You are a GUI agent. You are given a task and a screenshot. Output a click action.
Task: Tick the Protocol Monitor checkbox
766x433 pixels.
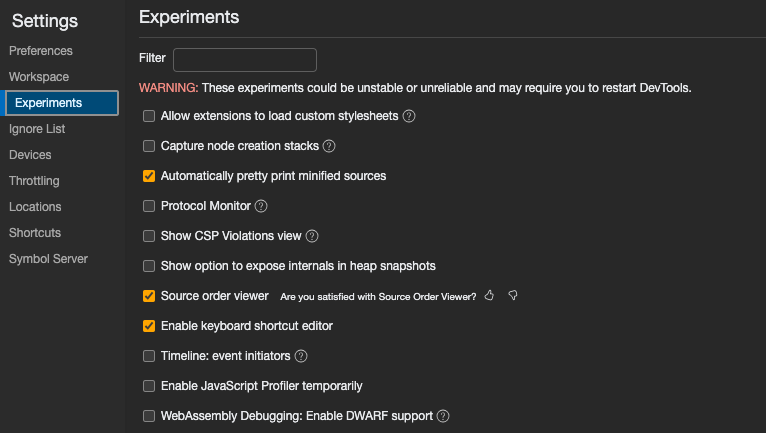tap(149, 206)
